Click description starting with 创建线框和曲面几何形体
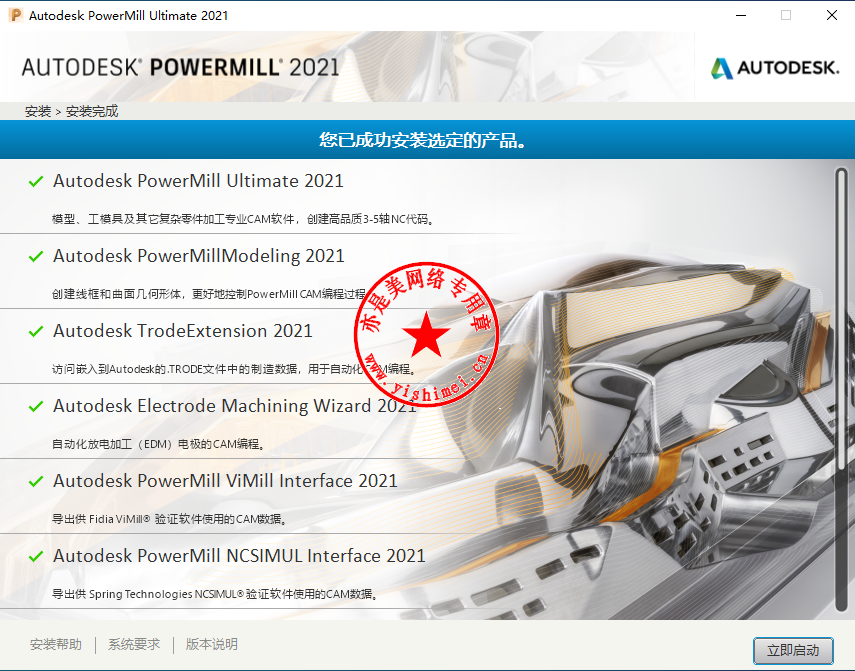The height and width of the screenshot is (671, 855). (209, 294)
